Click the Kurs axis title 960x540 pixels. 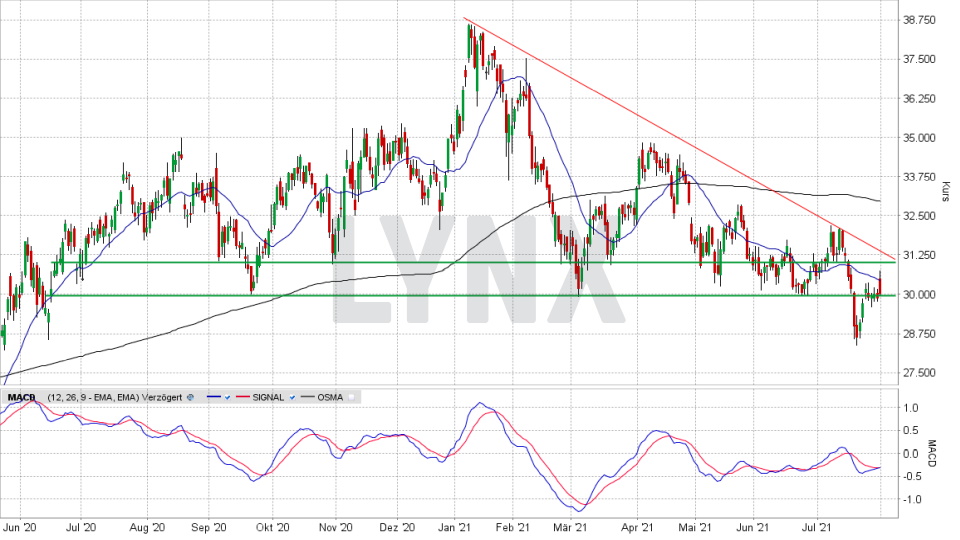coord(945,192)
